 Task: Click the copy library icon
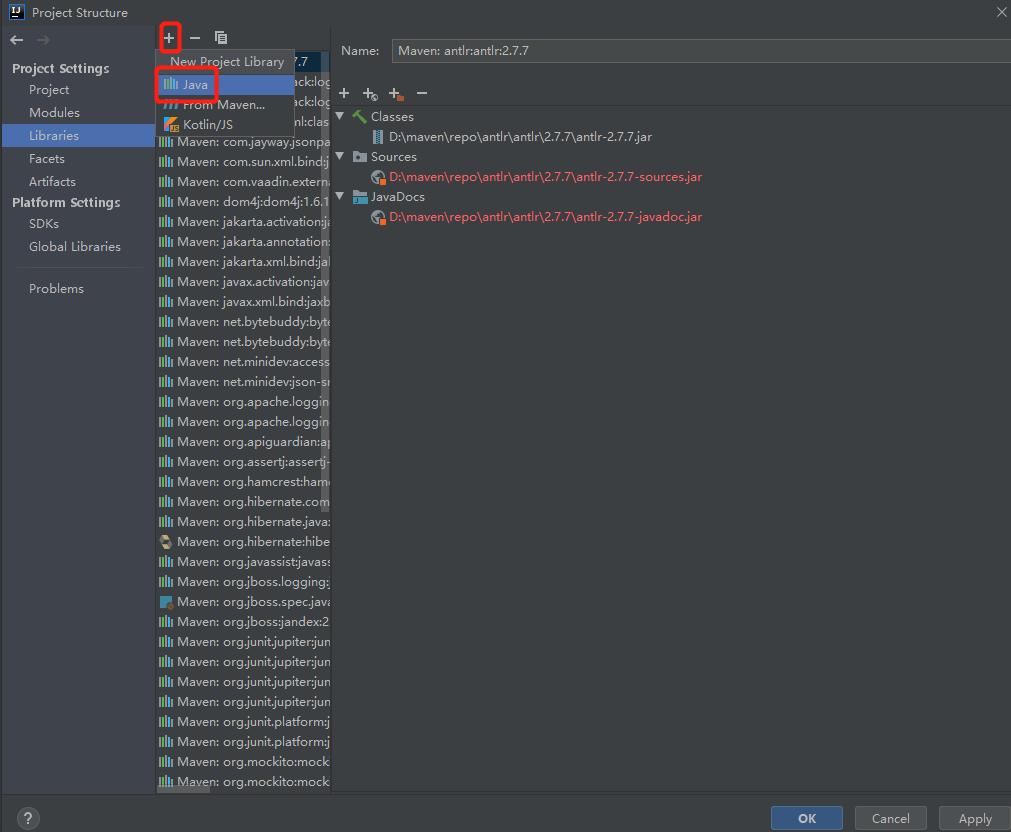(x=221, y=38)
